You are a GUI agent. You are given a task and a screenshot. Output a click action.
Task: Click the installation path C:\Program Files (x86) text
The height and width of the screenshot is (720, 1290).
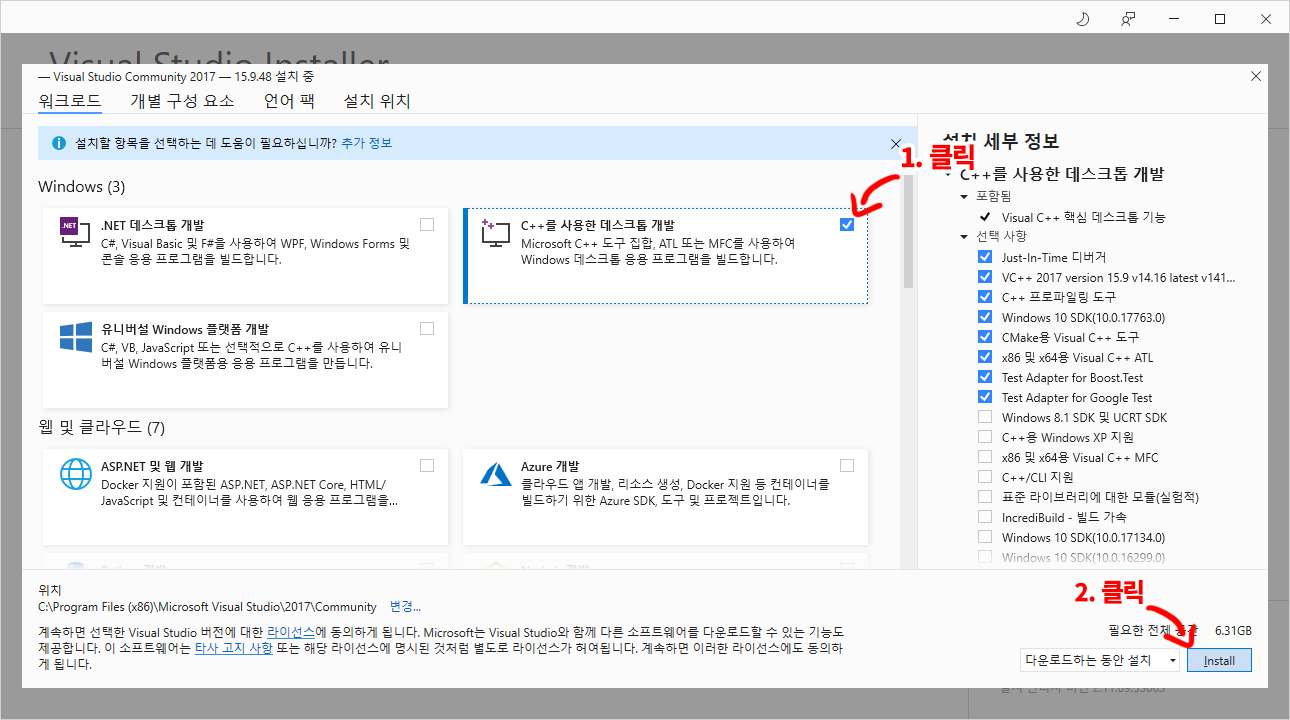[x=207, y=607]
